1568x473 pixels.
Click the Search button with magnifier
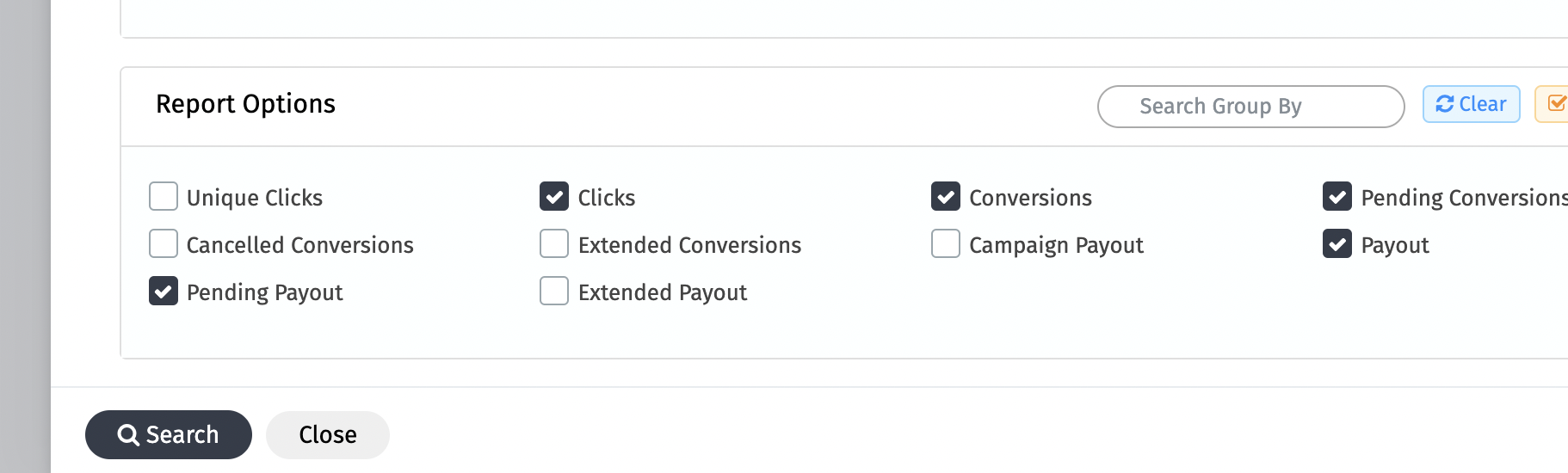point(169,434)
